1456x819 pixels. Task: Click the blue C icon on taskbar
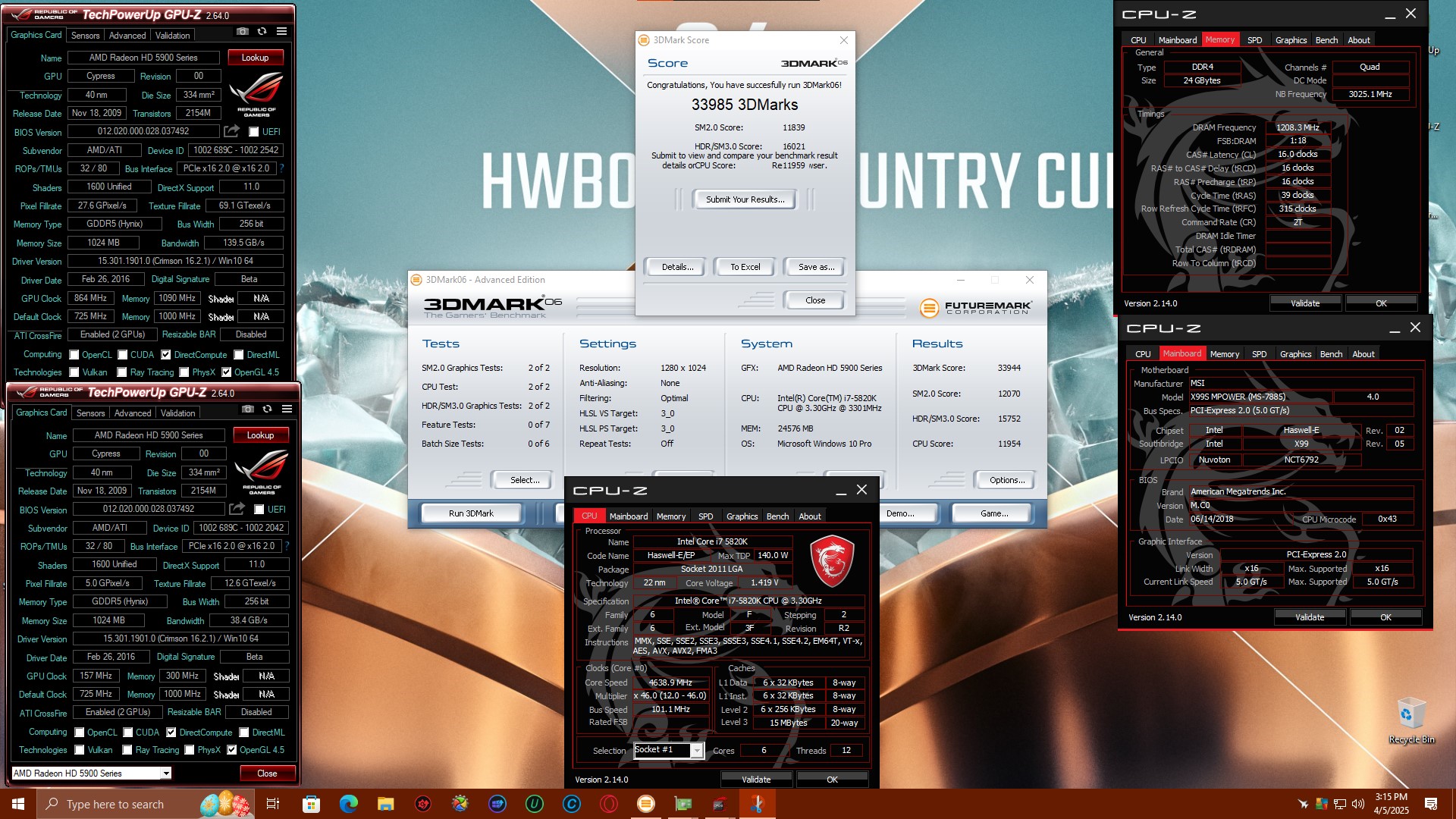tap(571, 804)
